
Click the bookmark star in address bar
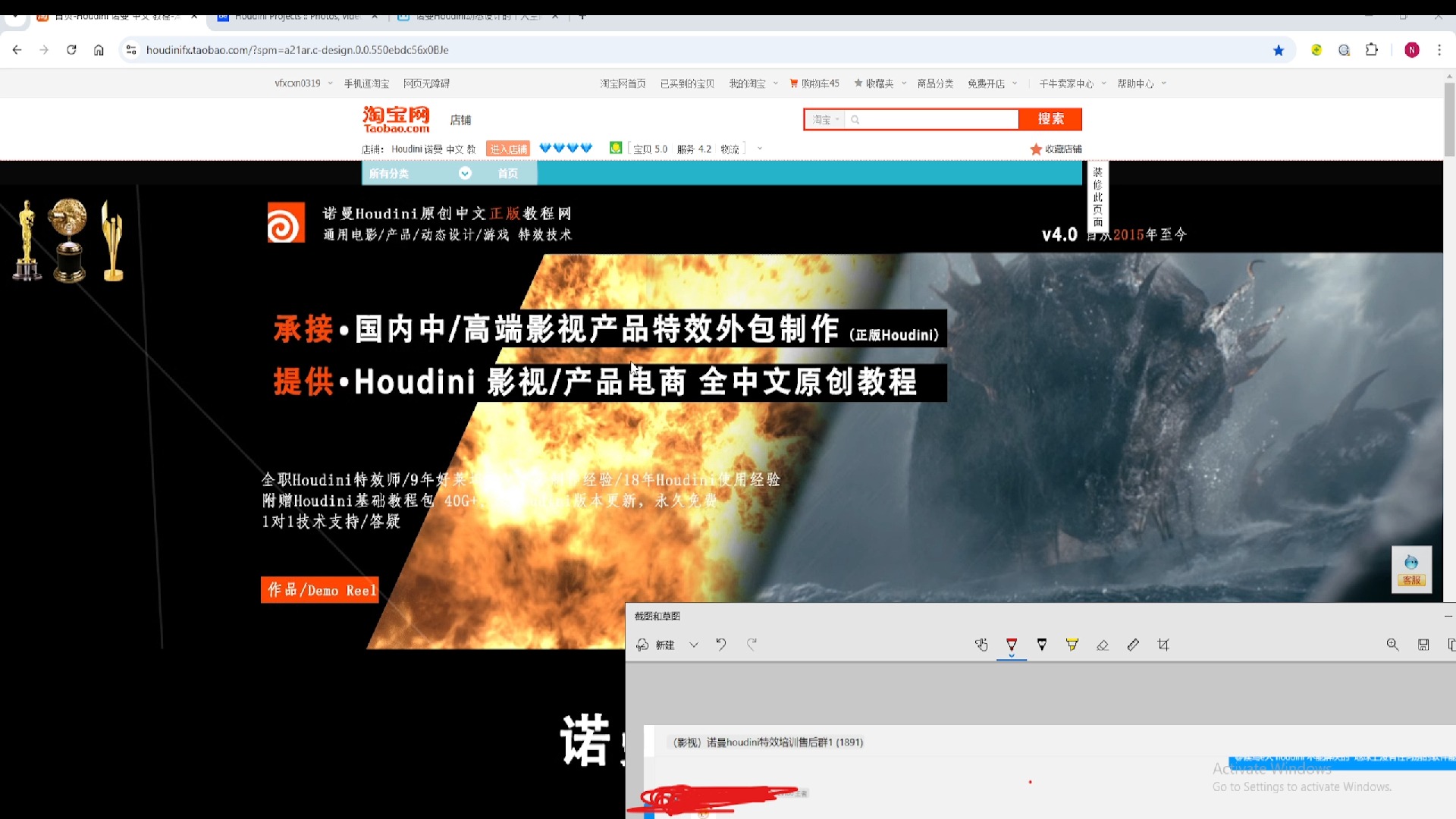pos(1279,50)
